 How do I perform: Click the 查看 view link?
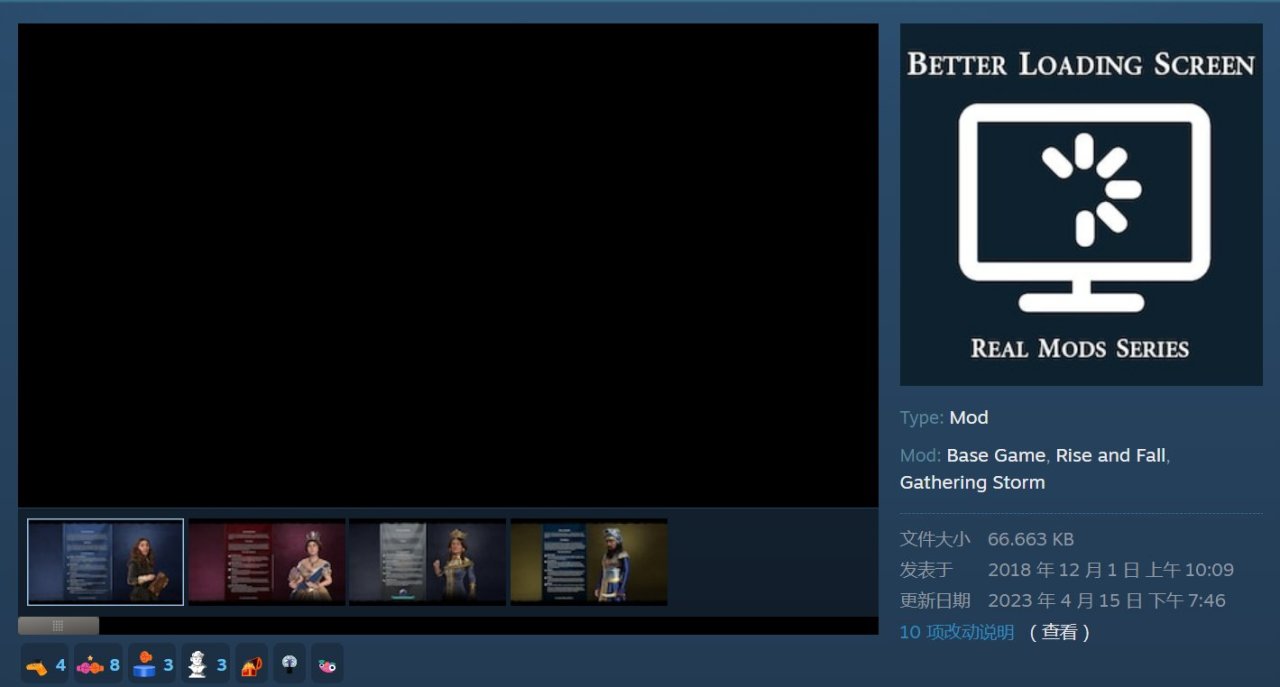click(1060, 632)
